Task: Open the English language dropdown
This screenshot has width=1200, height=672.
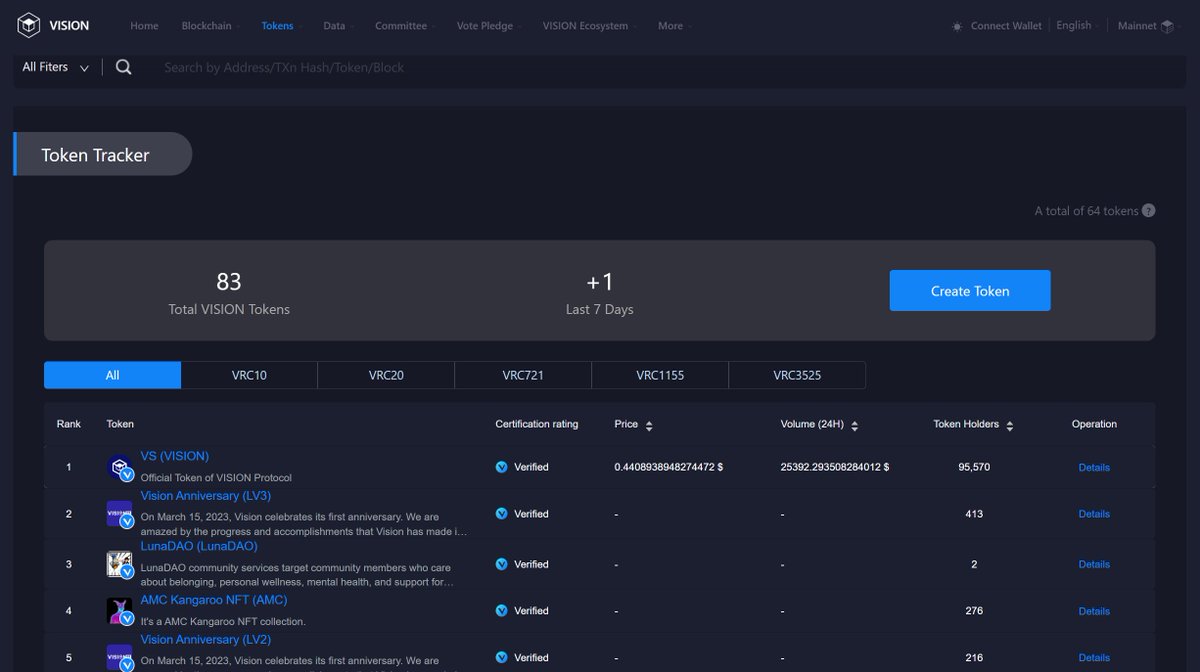Action: tap(1078, 26)
